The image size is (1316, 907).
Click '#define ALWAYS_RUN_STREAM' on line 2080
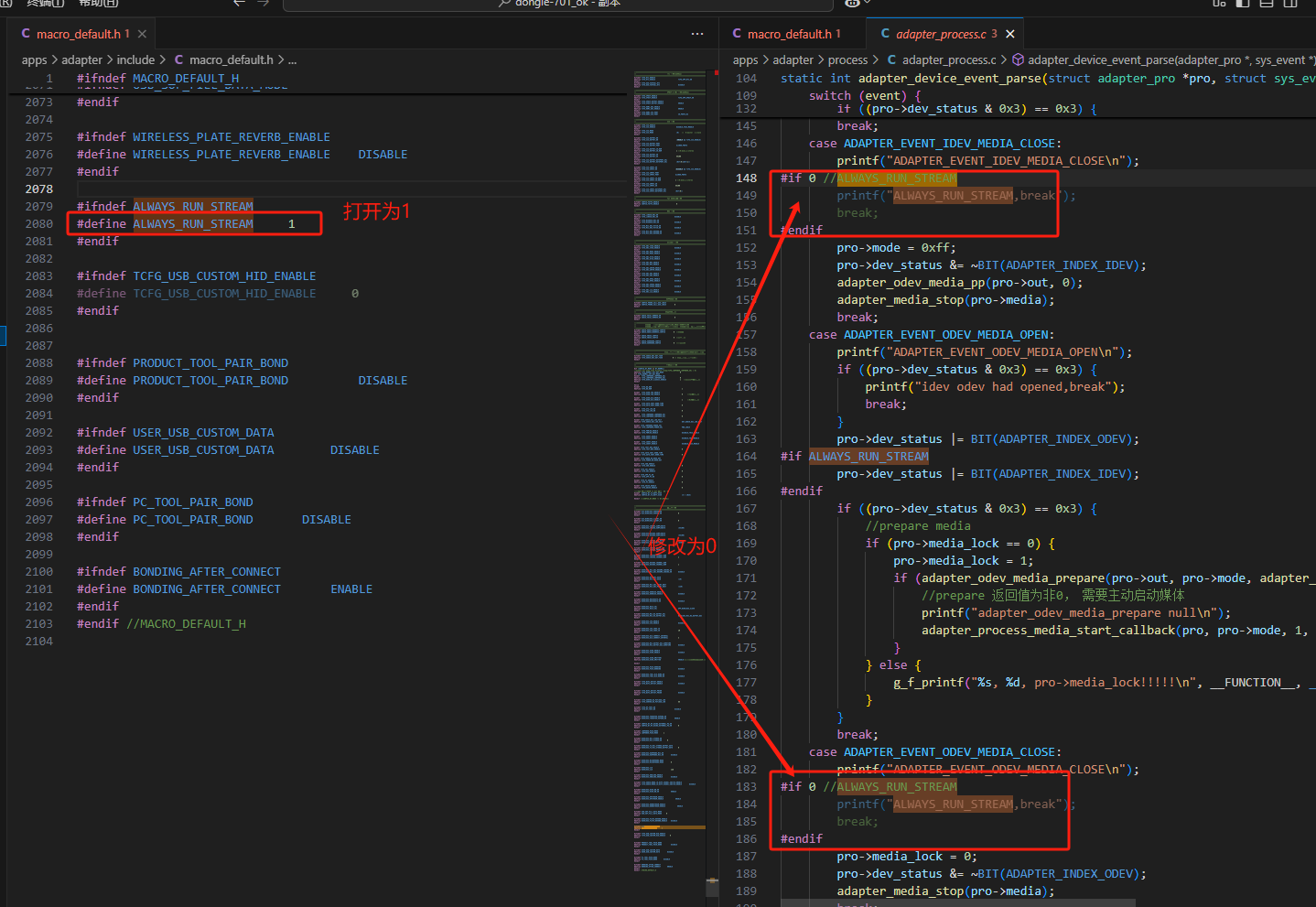coord(165,223)
